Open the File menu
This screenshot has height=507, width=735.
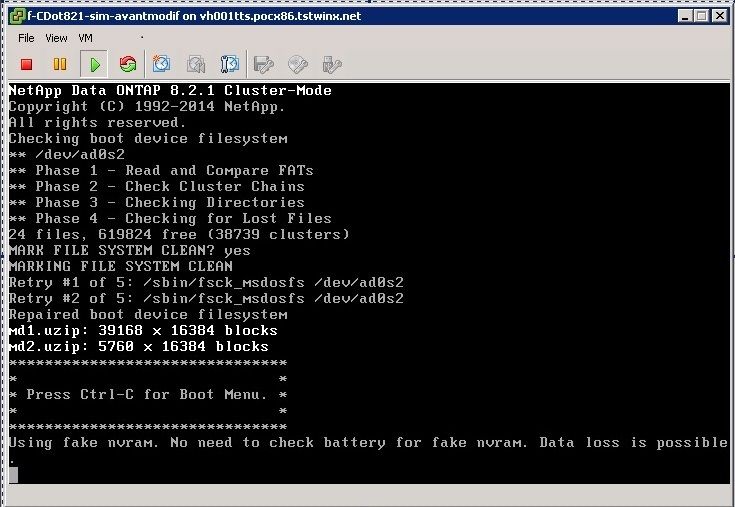[x=26, y=38]
